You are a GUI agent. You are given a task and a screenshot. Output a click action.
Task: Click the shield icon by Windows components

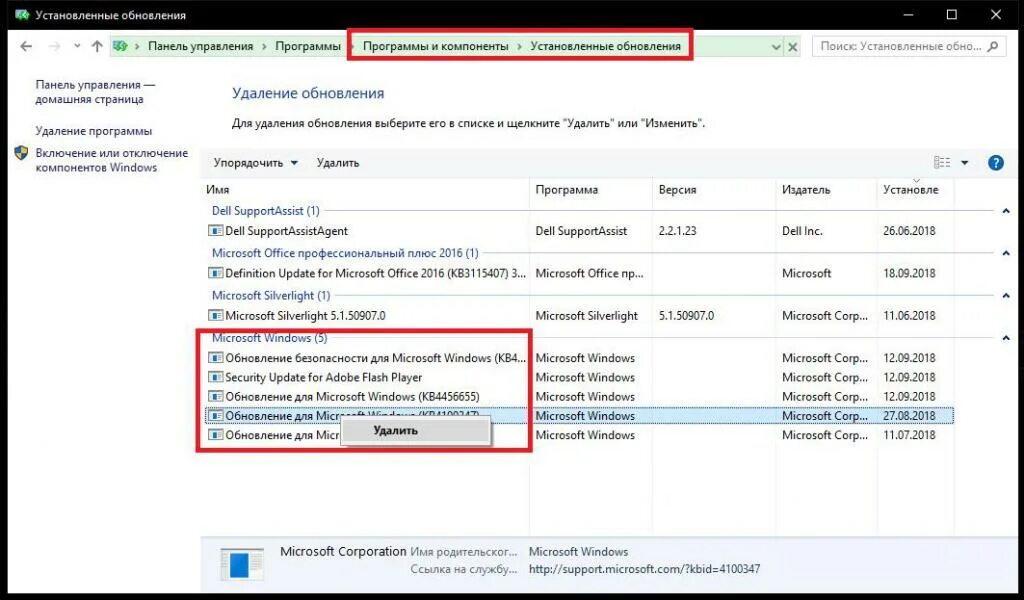tap(22, 153)
